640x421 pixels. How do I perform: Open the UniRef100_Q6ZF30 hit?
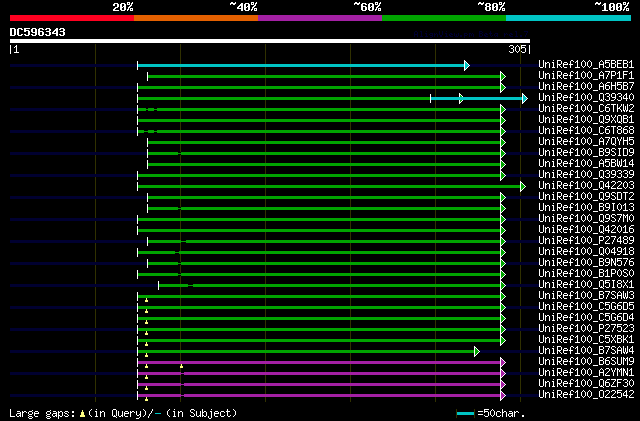click(x=586, y=384)
